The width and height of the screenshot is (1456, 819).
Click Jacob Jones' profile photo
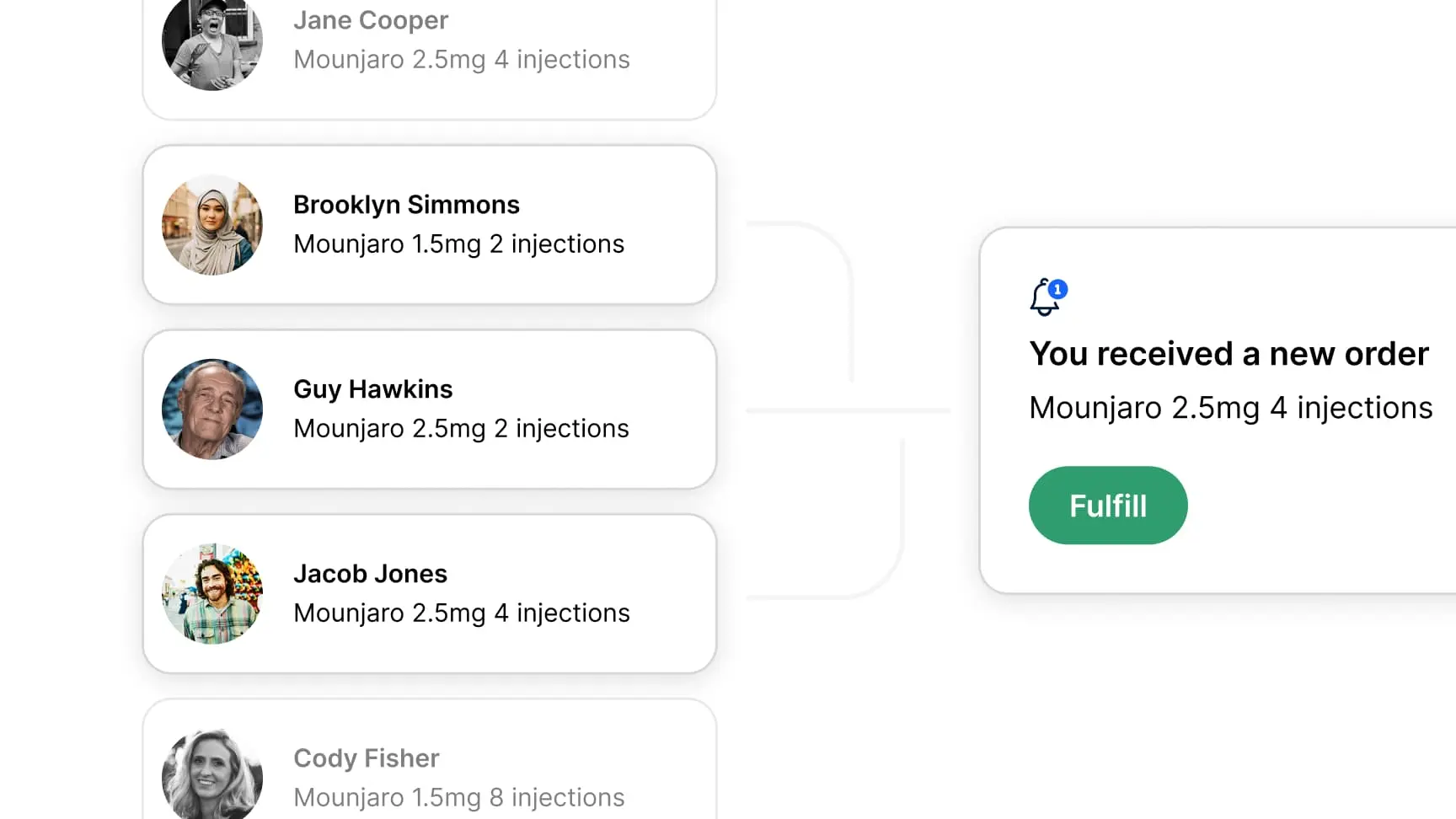point(212,594)
